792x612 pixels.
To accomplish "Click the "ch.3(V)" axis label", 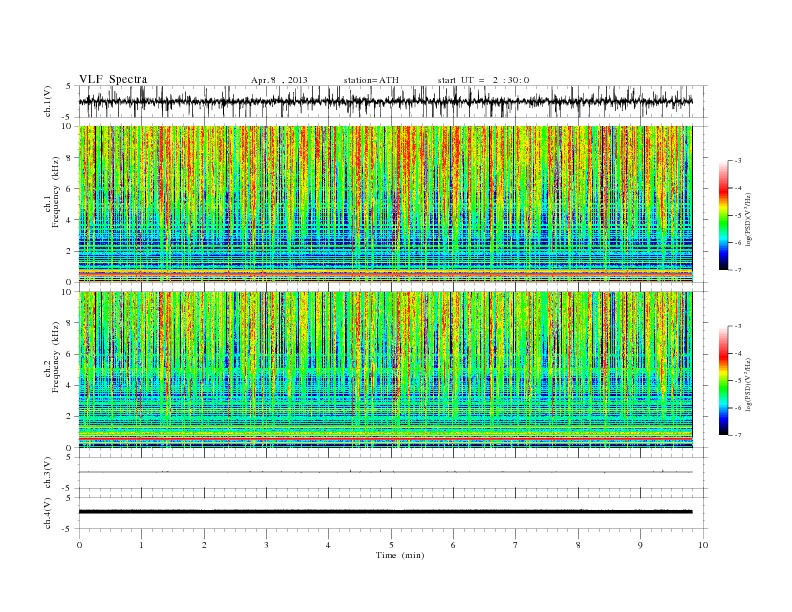I will click(x=47, y=473).
